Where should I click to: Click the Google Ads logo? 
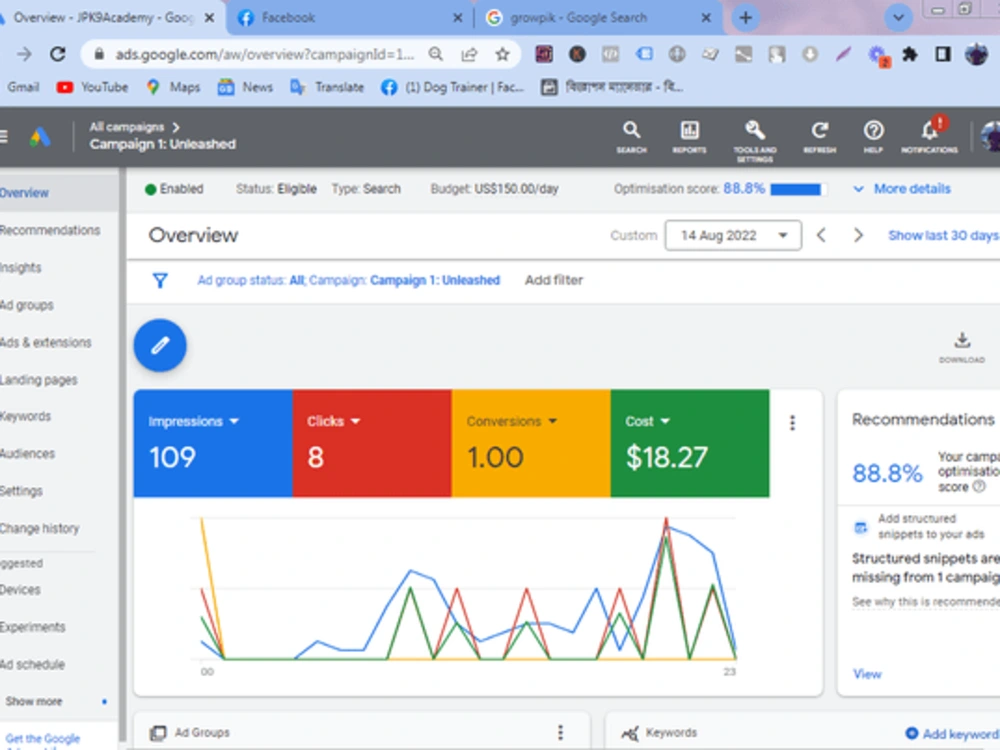tap(40, 136)
